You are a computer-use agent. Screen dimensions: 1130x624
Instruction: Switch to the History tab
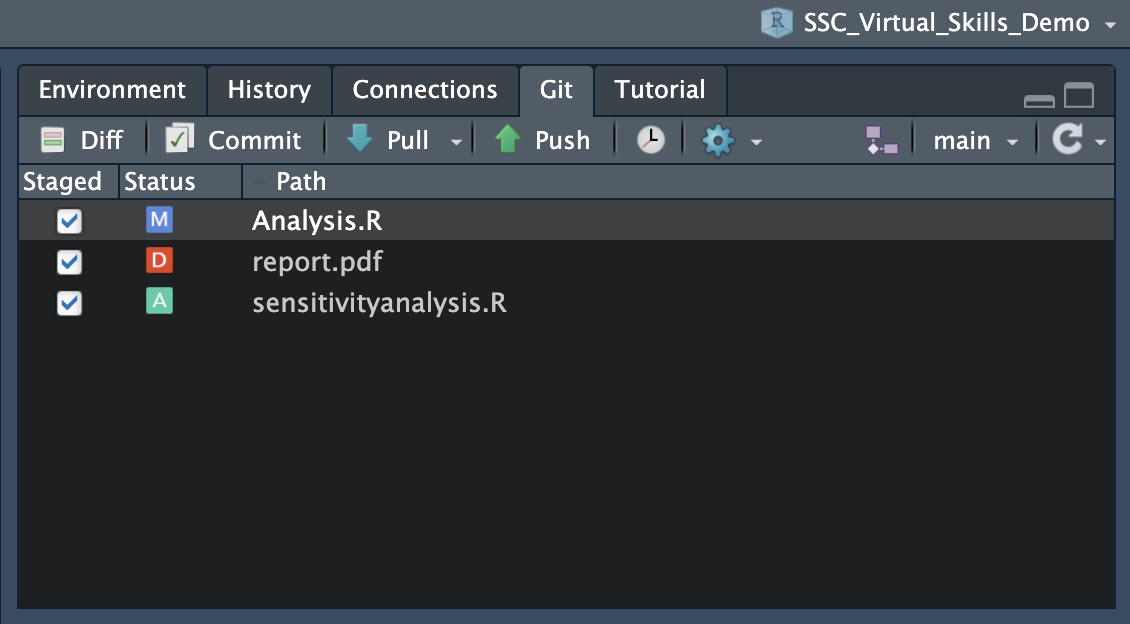pos(269,90)
